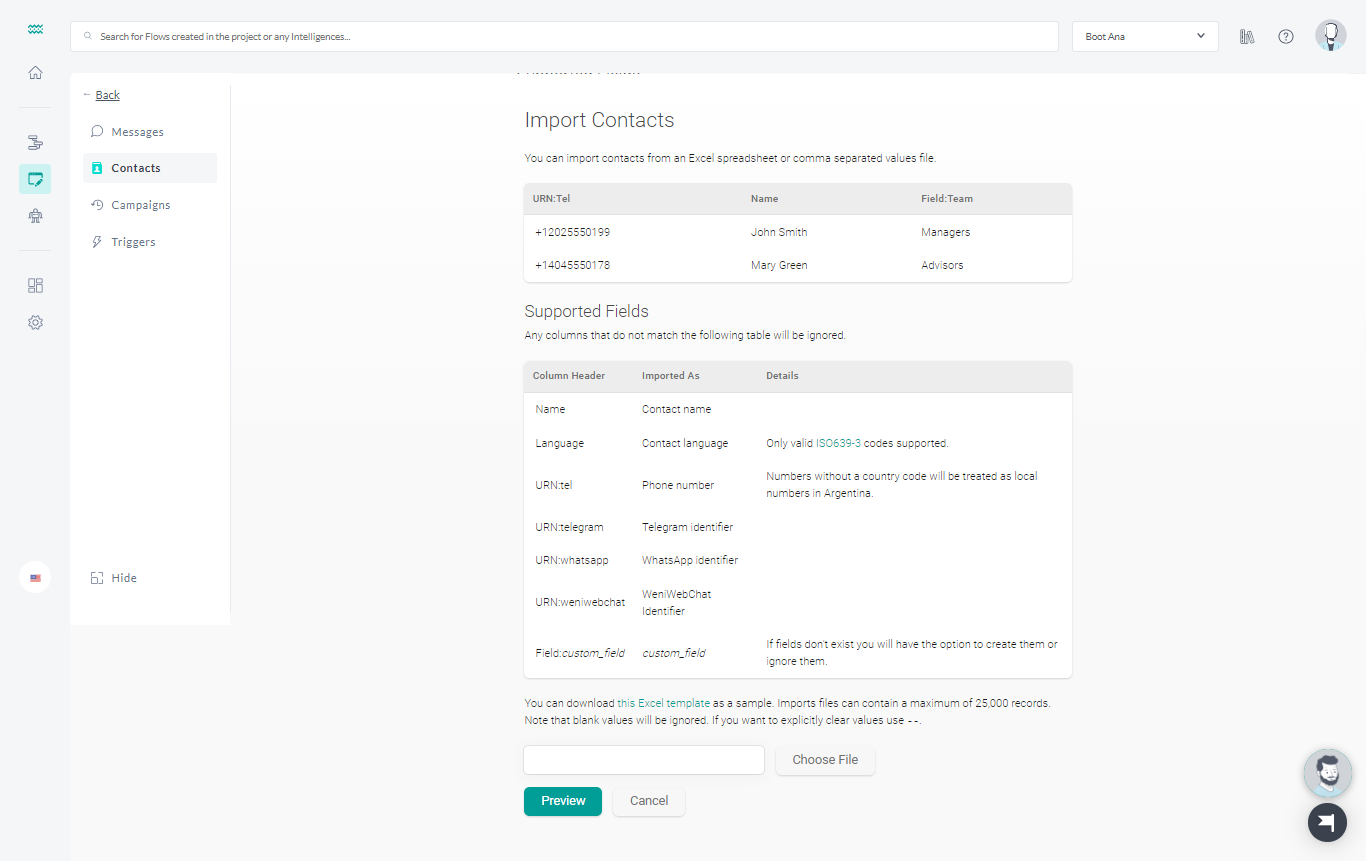Open the Triggers menu item
The width and height of the screenshot is (1367, 861).
coord(133,242)
